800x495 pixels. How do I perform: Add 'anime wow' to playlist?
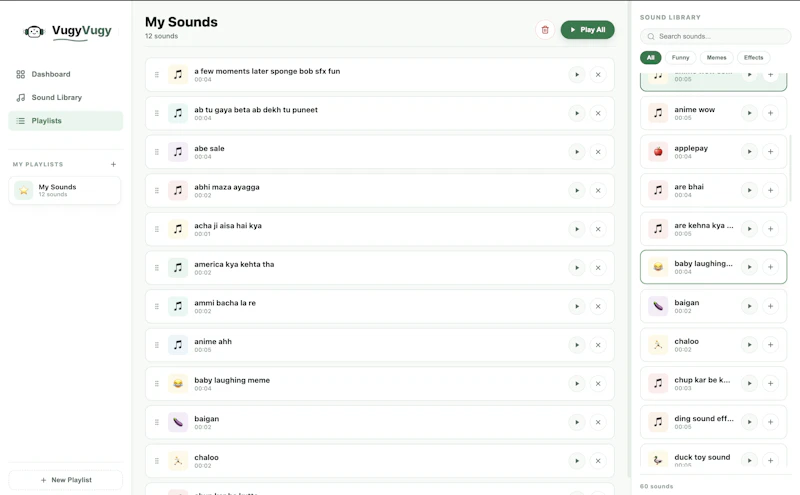(x=770, y=113)
